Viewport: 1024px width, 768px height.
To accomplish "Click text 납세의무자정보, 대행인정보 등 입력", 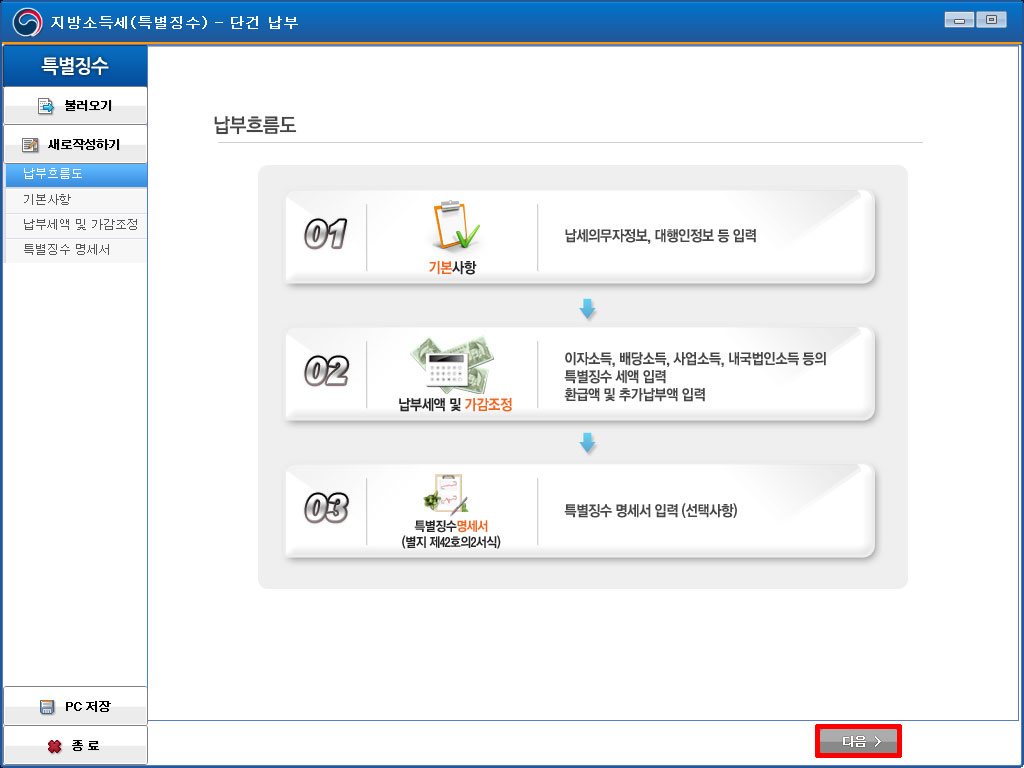I will click(x=660, y=236).
